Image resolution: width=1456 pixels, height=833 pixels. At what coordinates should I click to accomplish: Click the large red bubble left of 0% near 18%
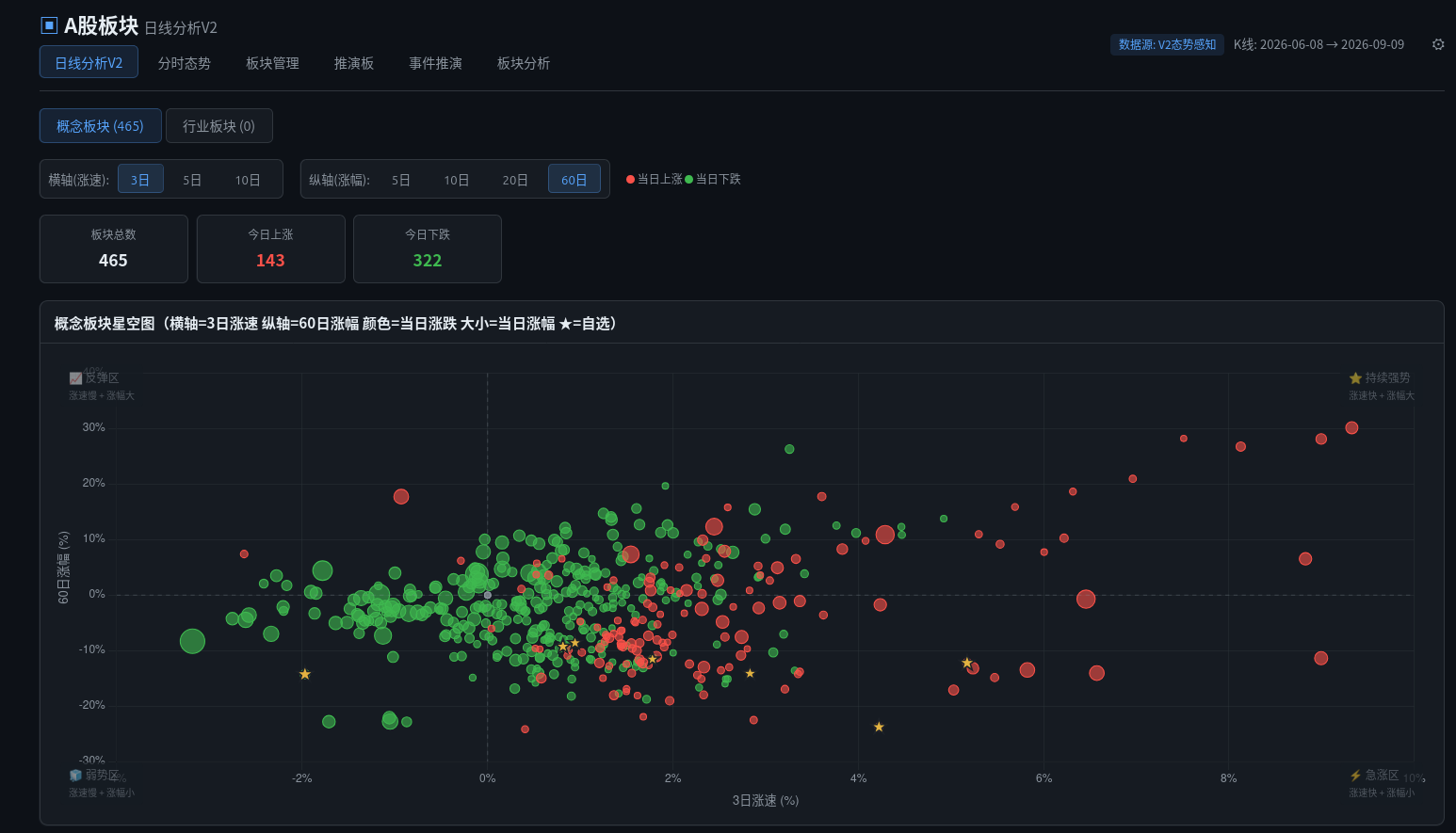tap(401, 496)
